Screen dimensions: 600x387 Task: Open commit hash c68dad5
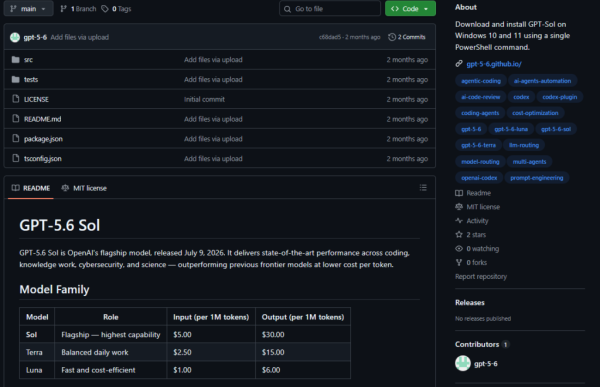point(329,37)
